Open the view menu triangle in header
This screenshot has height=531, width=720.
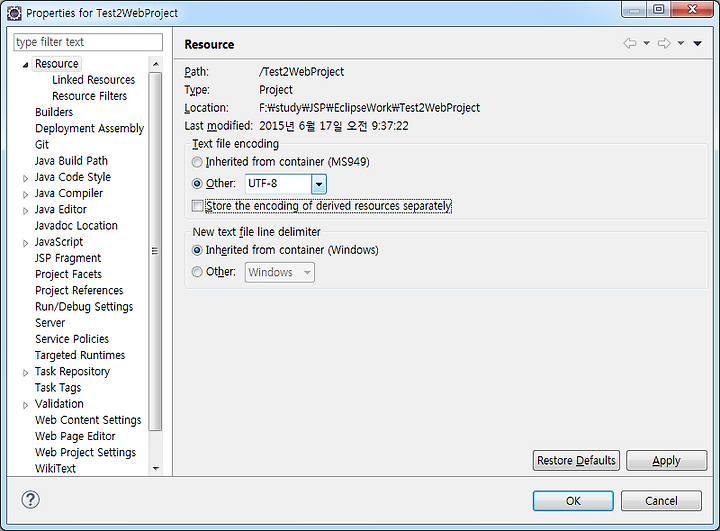[698, 44]
